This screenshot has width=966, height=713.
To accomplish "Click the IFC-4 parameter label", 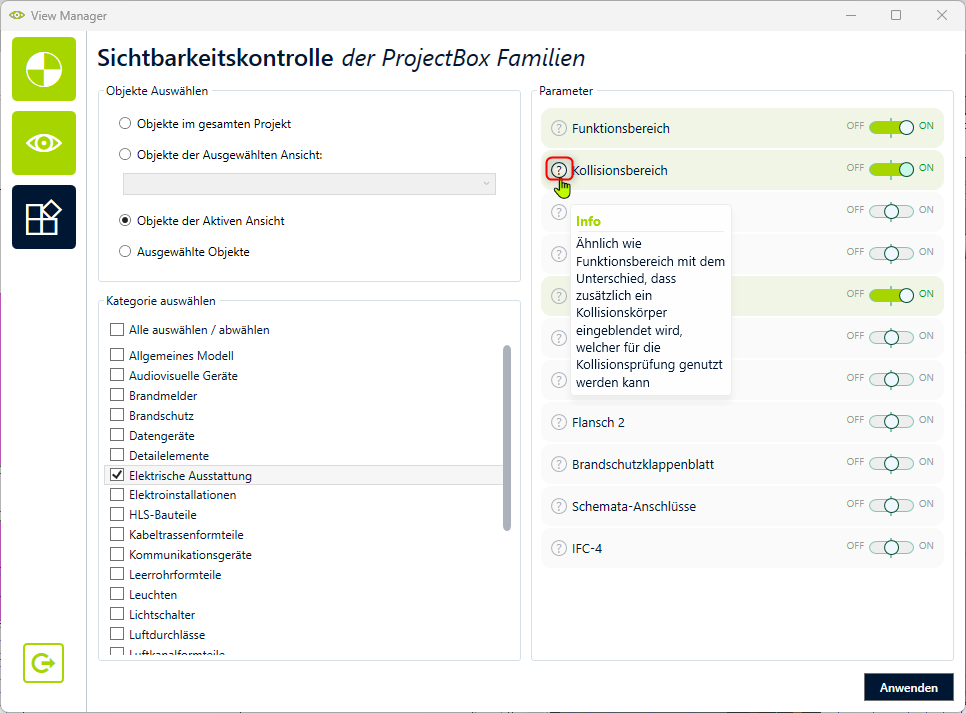I will (586, 548).
